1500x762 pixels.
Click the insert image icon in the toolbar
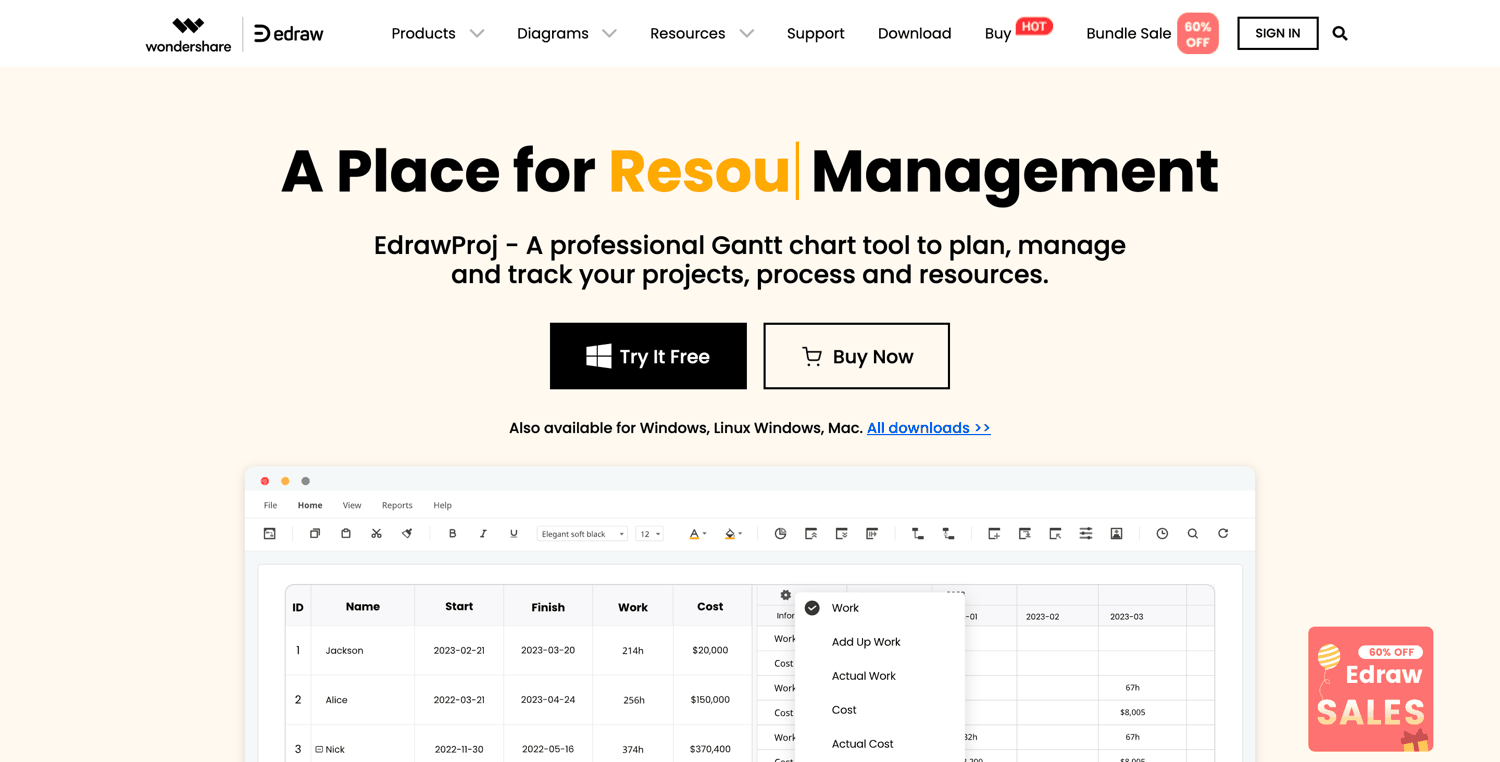click(x=1116, y=534)
